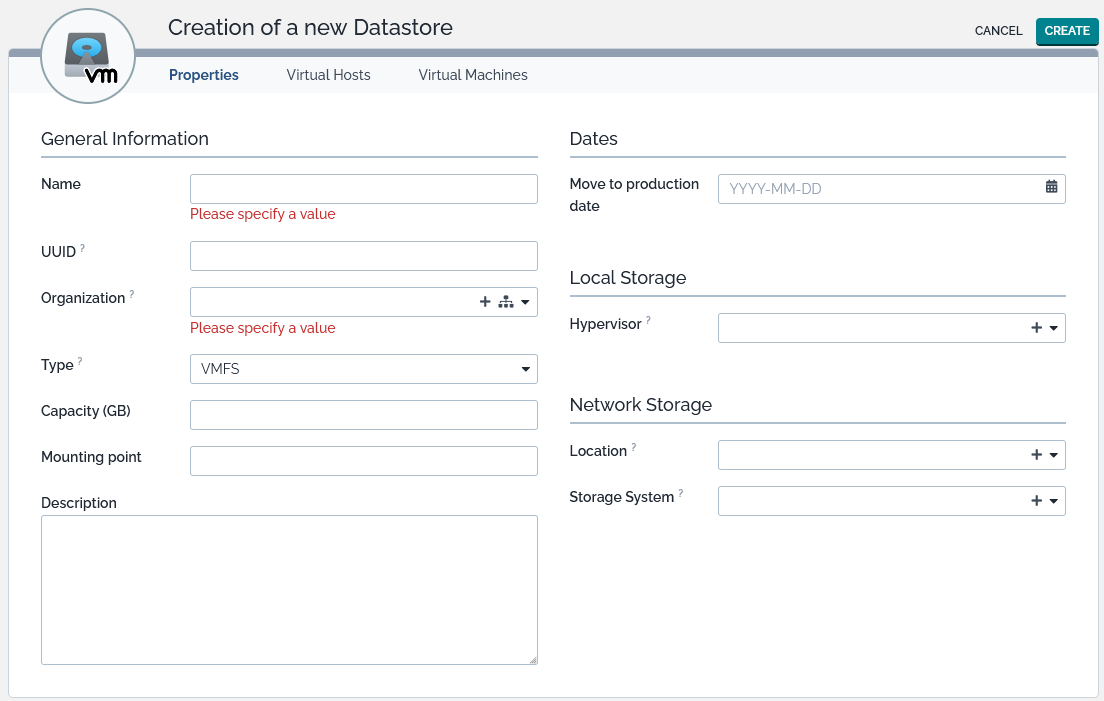The width and height of the screenshot is (1104, 701).
Task: Open the Storage System dropdown arrow
Action: tap(1054, 501)
